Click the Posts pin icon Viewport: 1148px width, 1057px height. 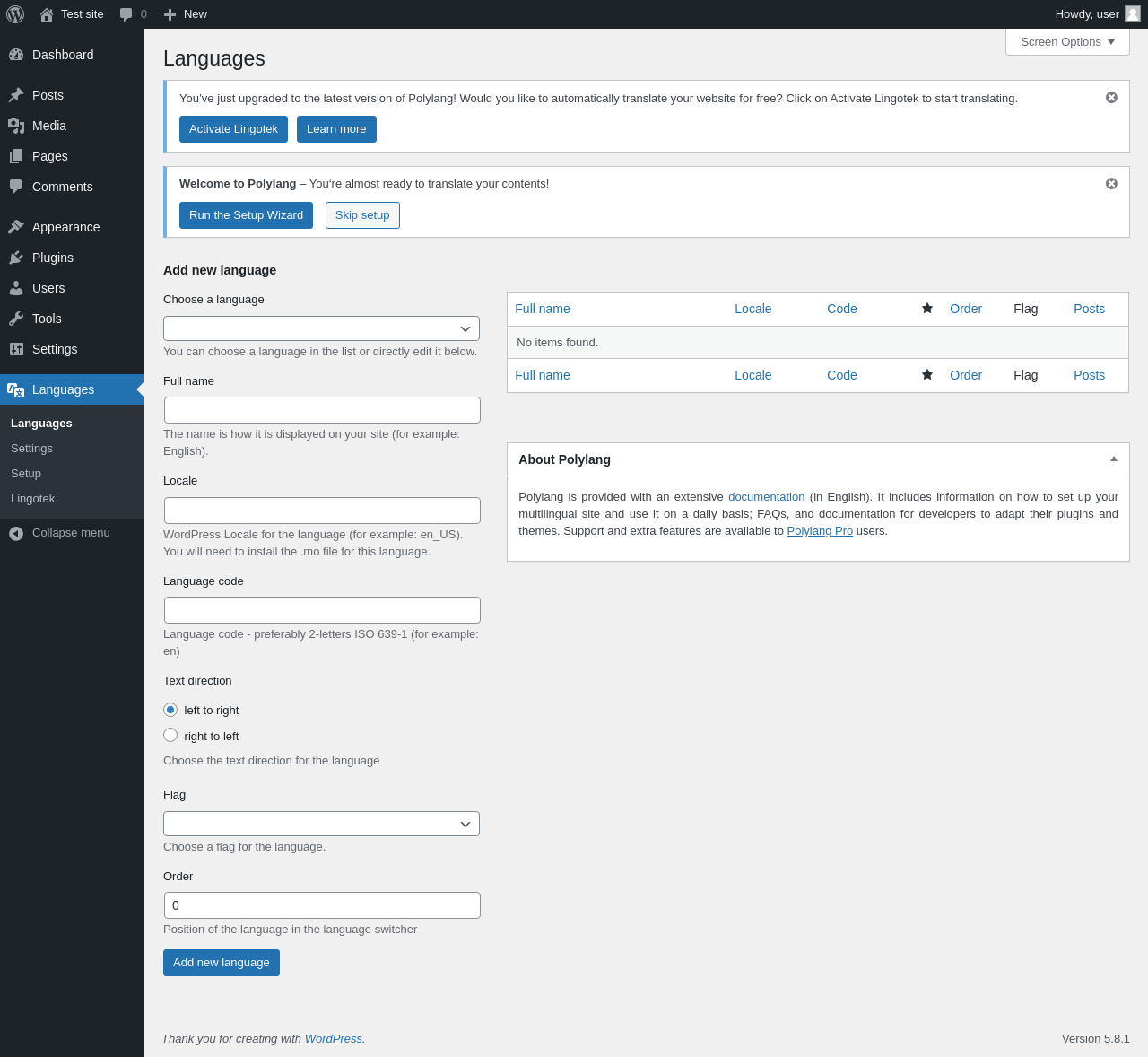tap(16, 95)
